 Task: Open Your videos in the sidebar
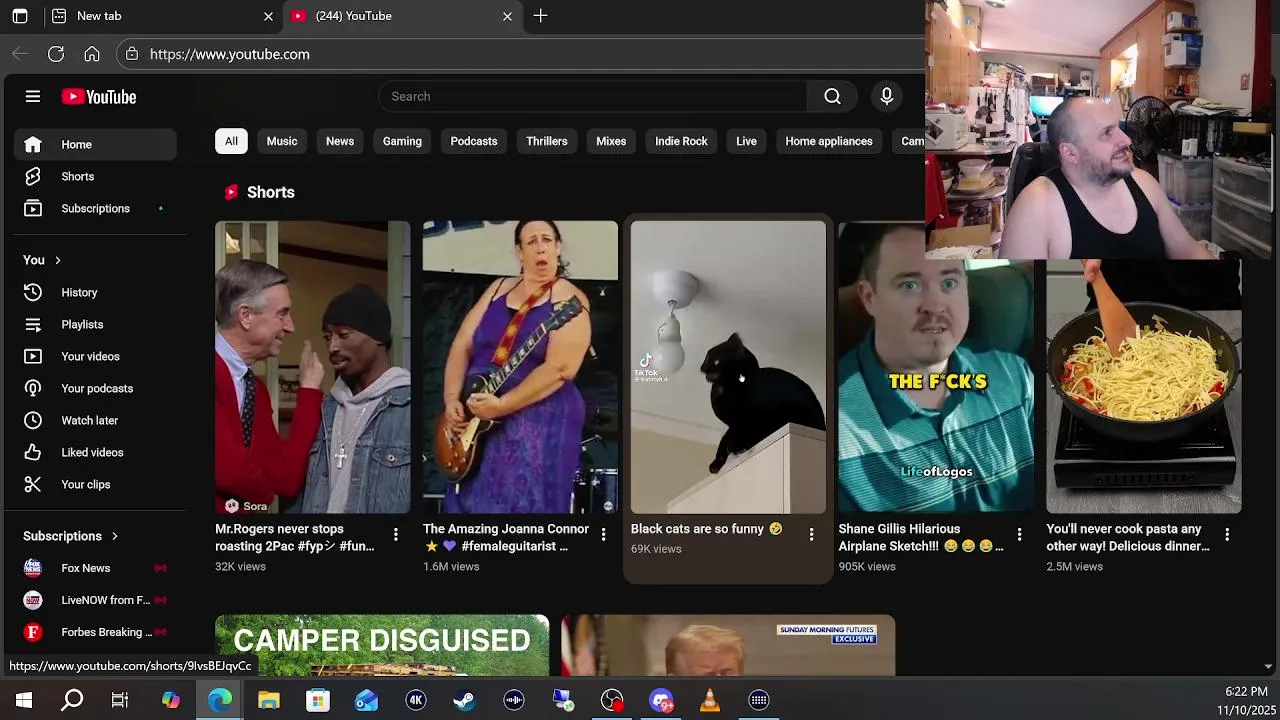click(95, 356)
